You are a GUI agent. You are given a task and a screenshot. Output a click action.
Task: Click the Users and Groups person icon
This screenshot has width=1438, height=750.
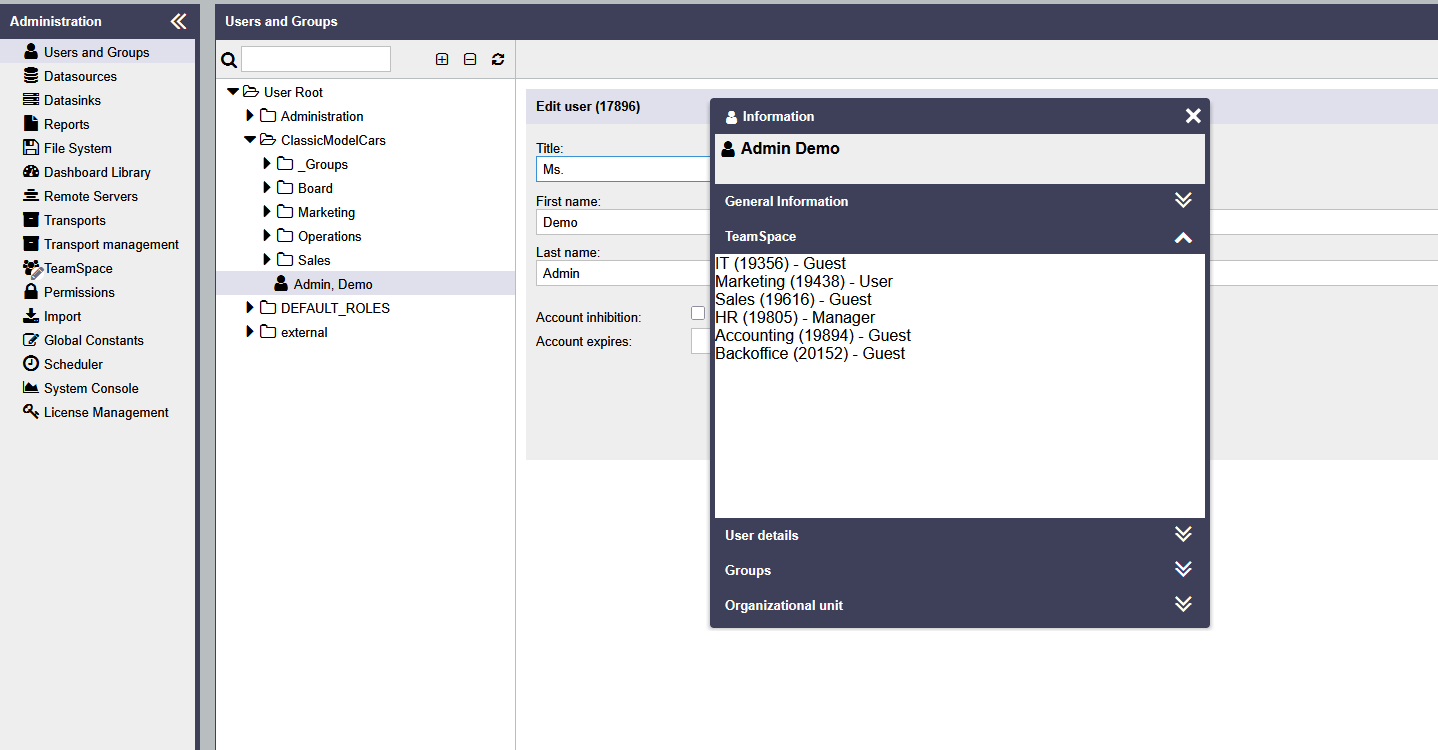pyautogui.click(x=31, y=51)
